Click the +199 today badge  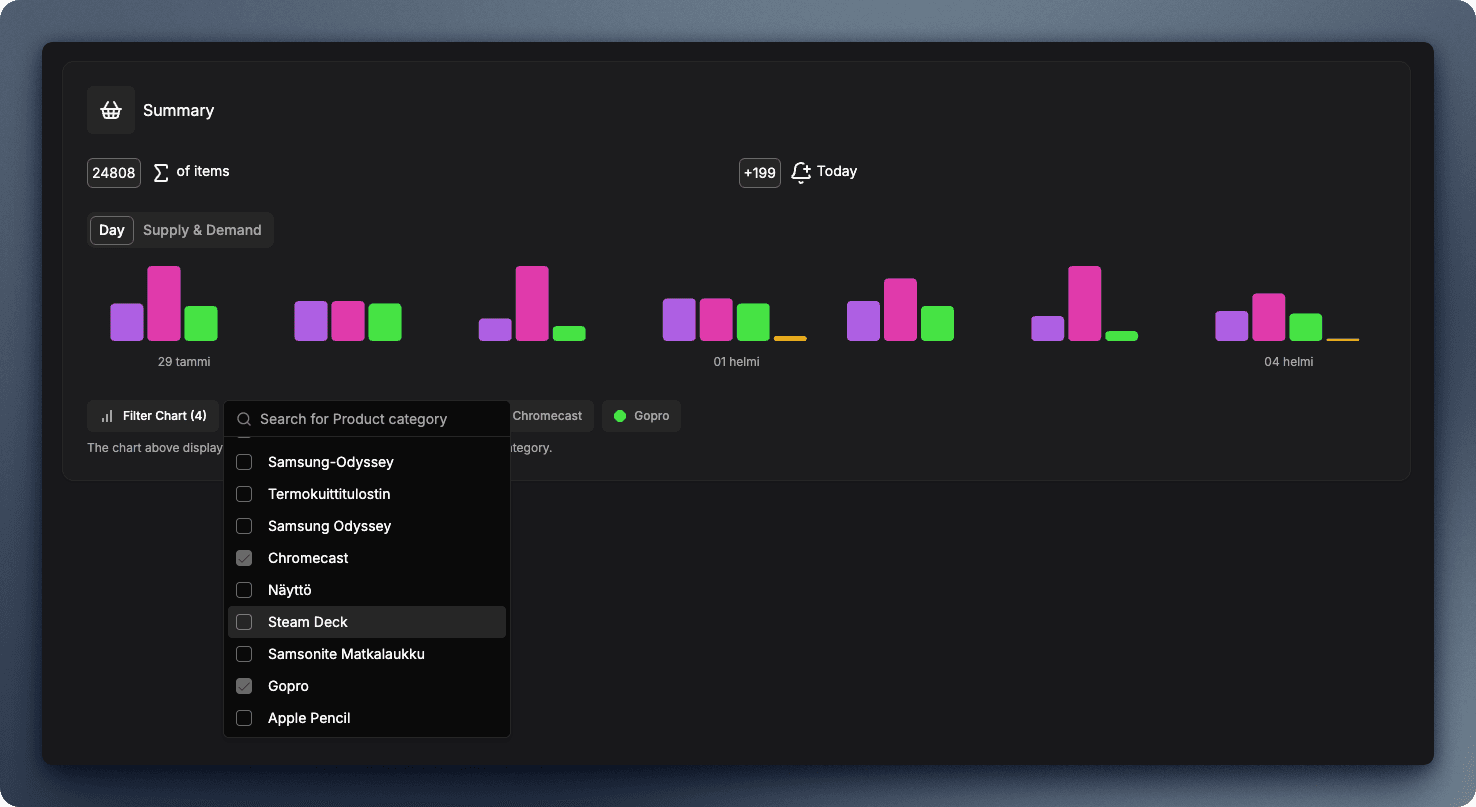(x=760, y=173)
